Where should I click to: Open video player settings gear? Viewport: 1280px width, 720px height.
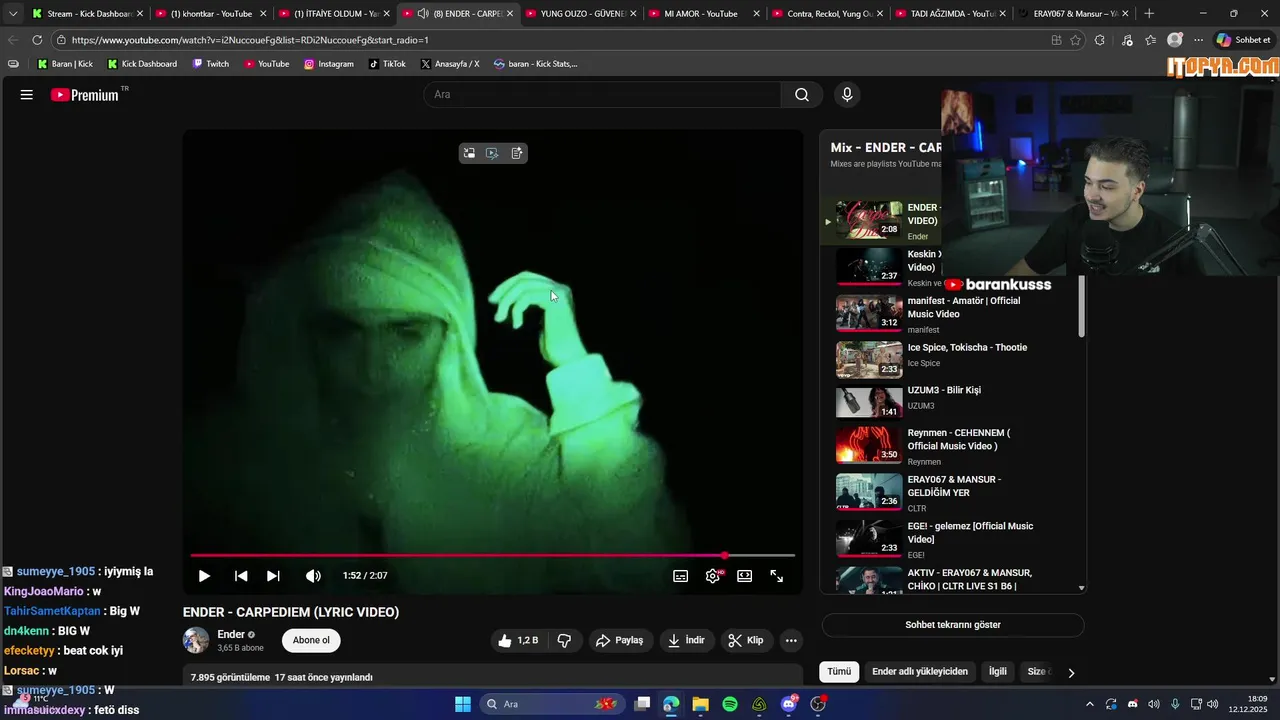coord(713,576)
